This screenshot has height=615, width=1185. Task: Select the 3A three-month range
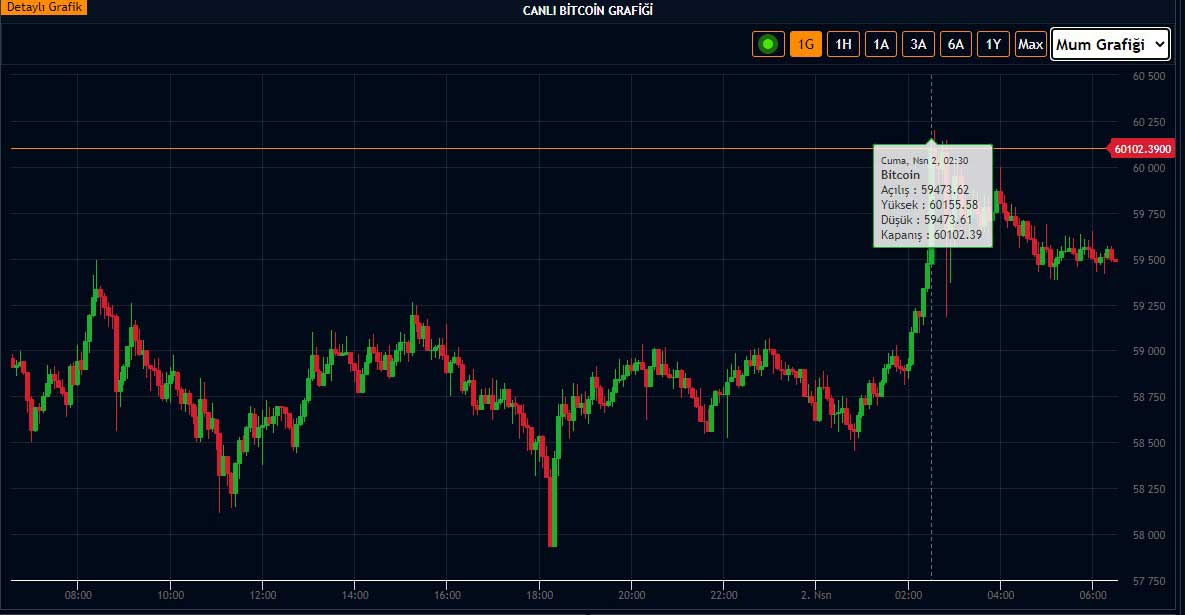[918, 44]
